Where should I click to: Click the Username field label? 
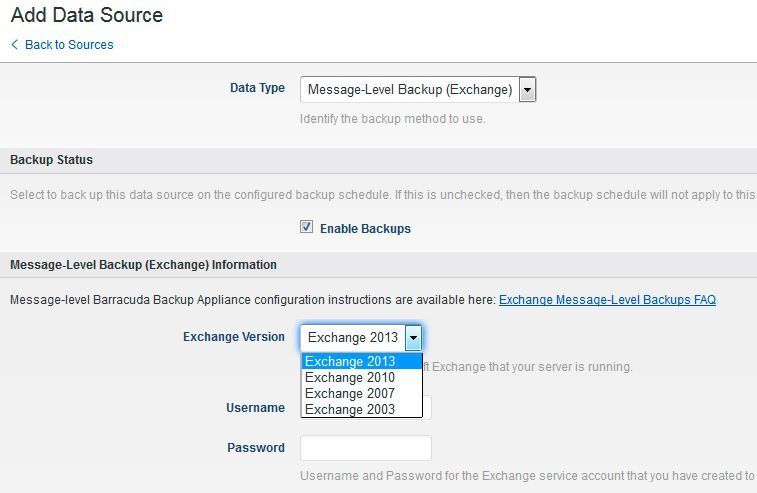coord(255,408)
